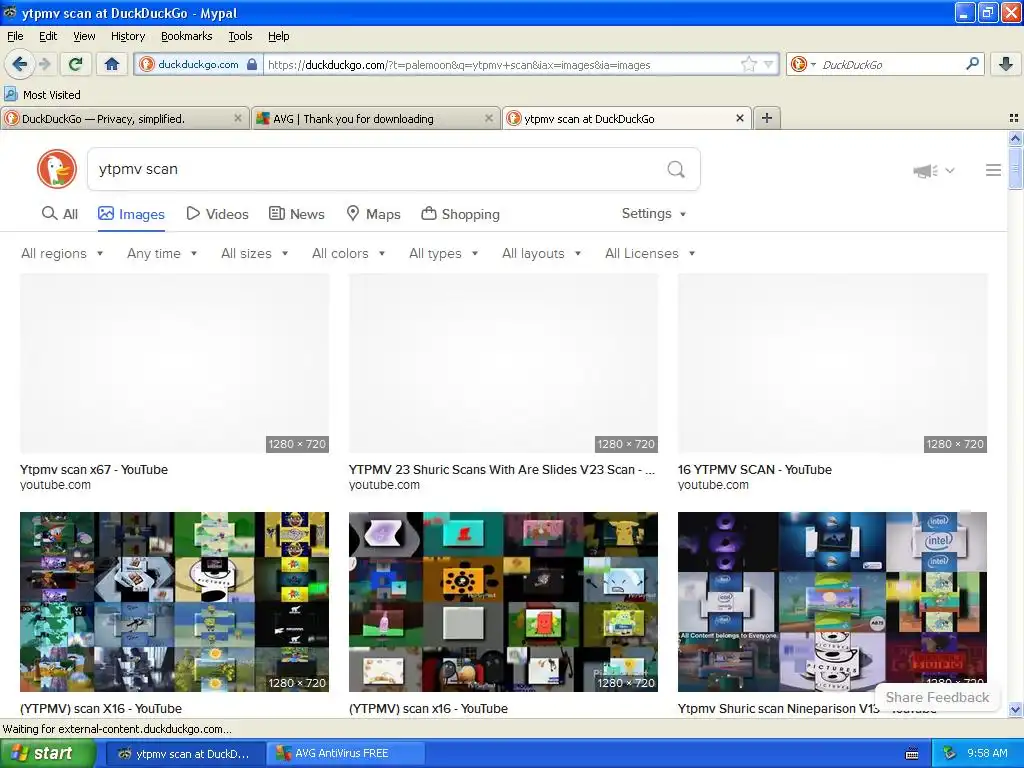1024x768 pixels.
Task: Click the Forward navigation arrow
Action: coord(44,64)
